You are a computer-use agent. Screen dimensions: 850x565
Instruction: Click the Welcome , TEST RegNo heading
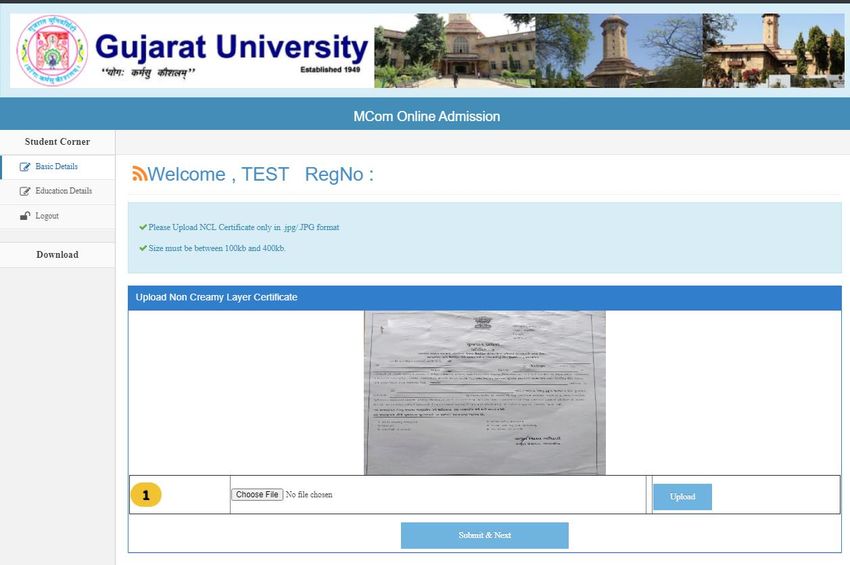point(261,174)
